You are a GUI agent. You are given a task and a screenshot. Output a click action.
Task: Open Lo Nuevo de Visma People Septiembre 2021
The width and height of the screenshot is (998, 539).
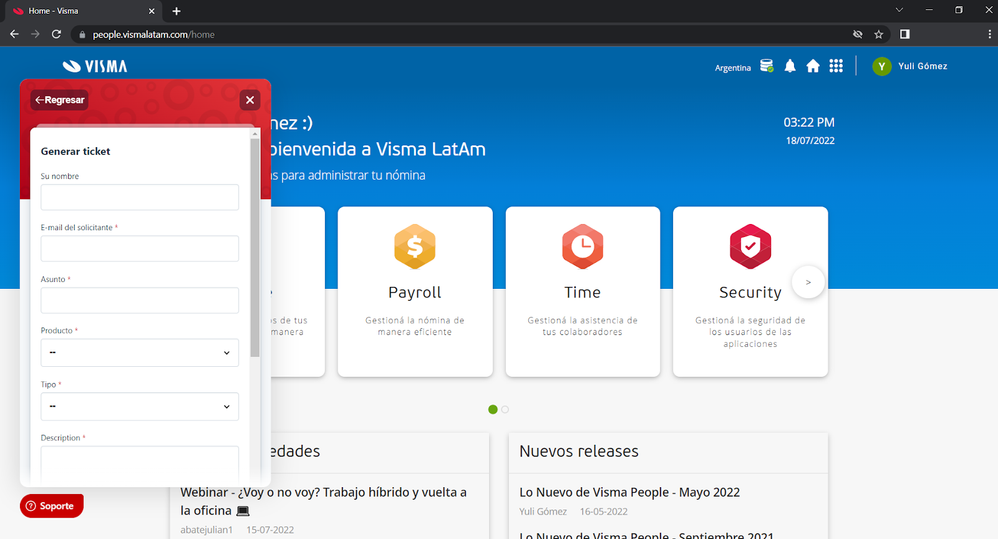click(x=647, y=535)
